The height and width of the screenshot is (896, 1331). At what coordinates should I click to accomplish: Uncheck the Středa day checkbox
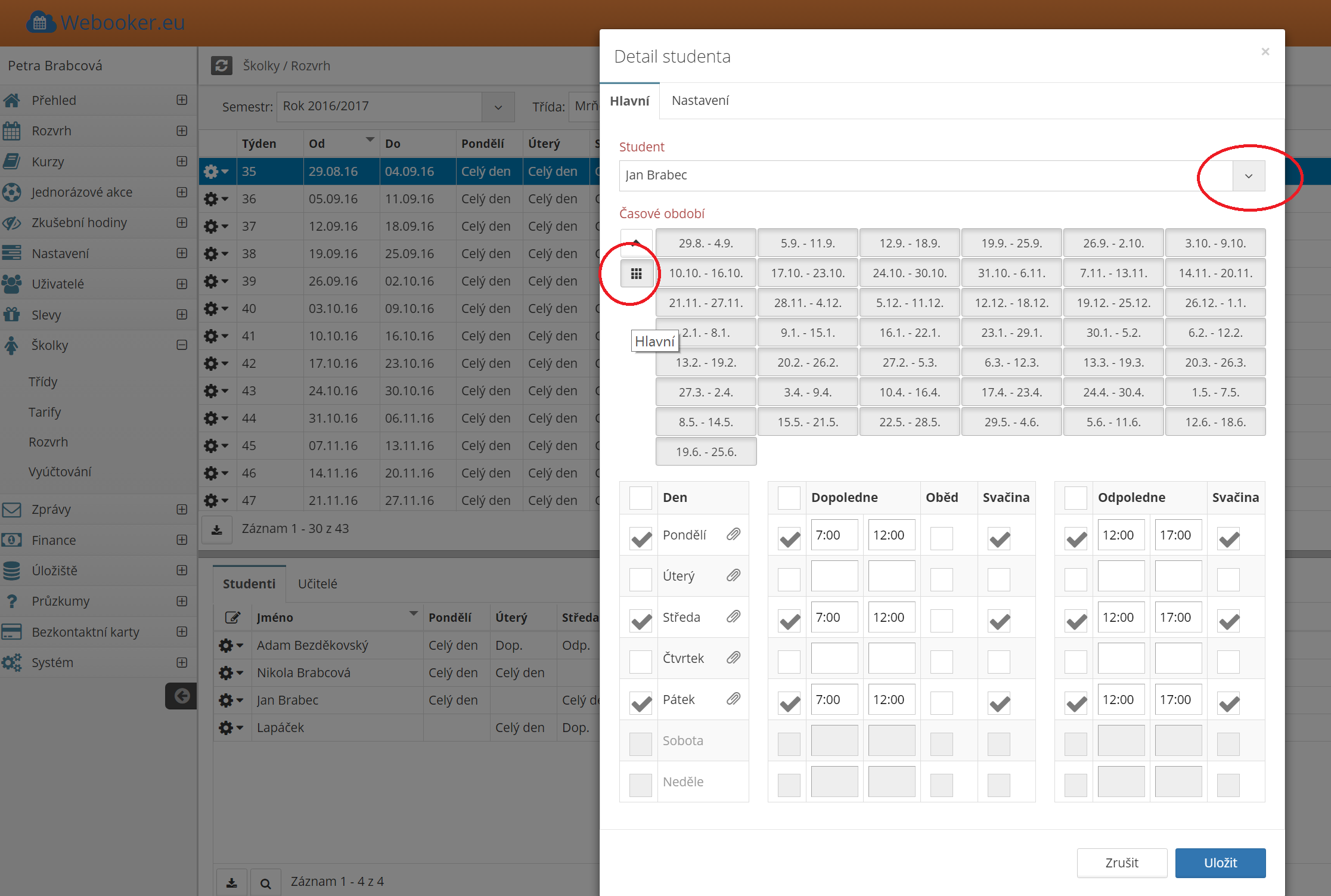coord(641,621)
